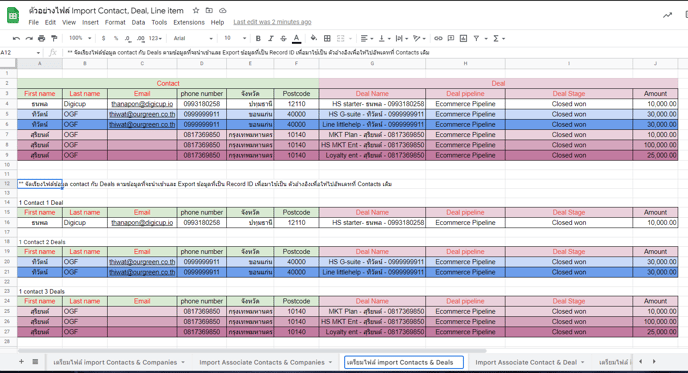Click the Print icon
The image size is (688, 373).
(x=41, y=39)
